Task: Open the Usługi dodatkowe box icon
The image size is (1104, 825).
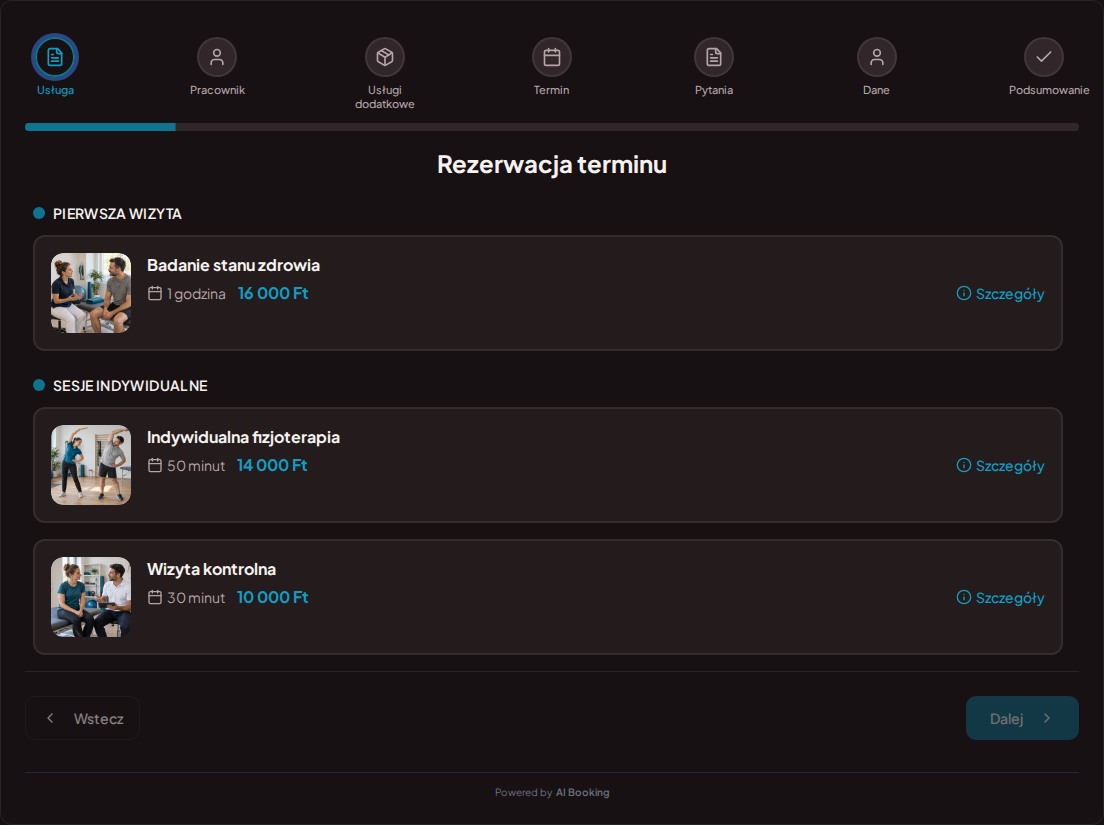Action: coord(384,57)
